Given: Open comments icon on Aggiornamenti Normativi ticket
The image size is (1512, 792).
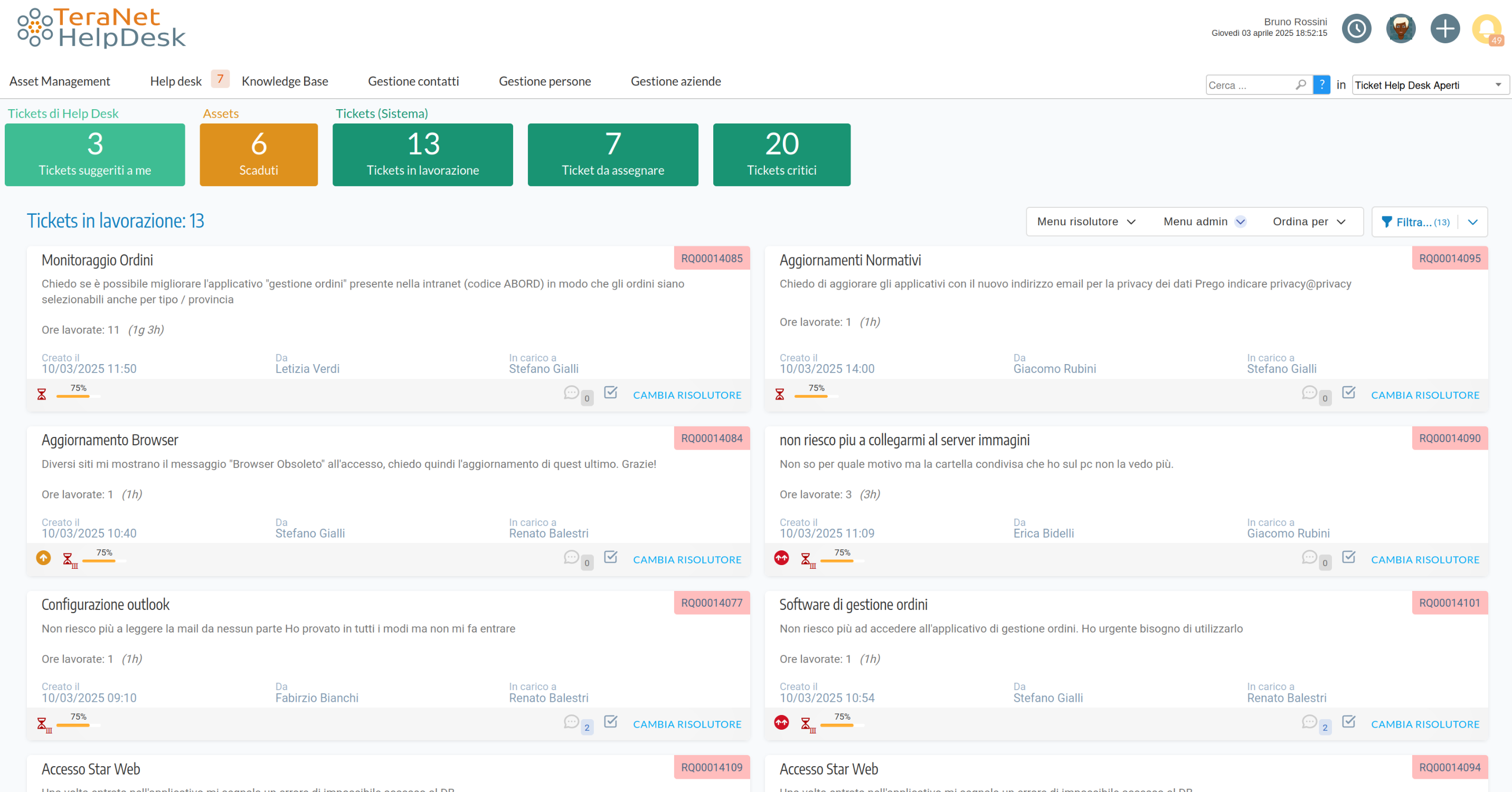Looking at the screenshot, I should (1309, 393).
